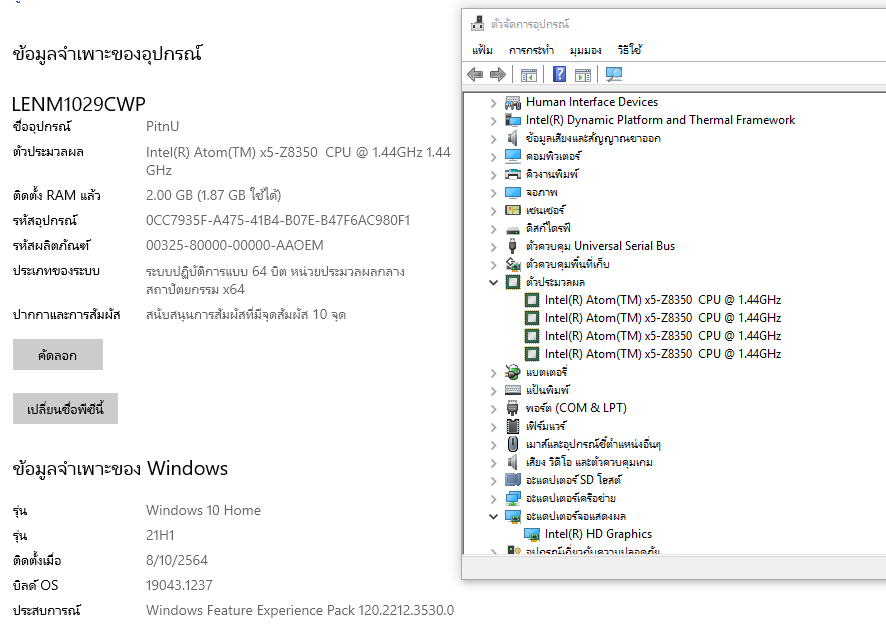Click the แป้นพิมพ์ keyboard category icon

tap(513, 390)
